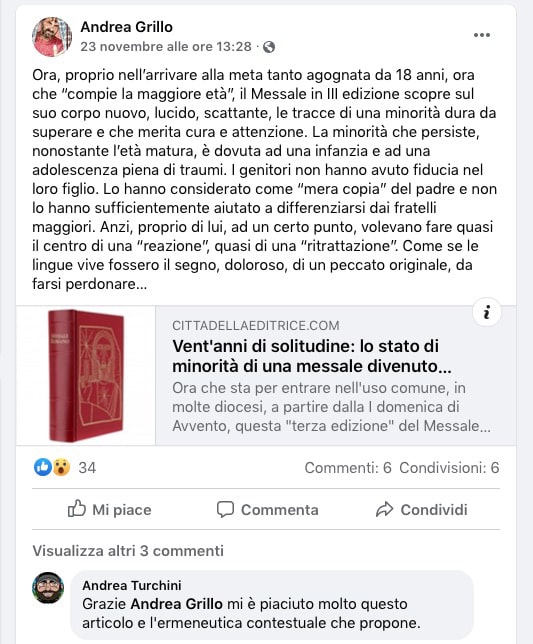Open the Commenti: 6 count
This screenshot has width=533, height=644.
(348, 467)
